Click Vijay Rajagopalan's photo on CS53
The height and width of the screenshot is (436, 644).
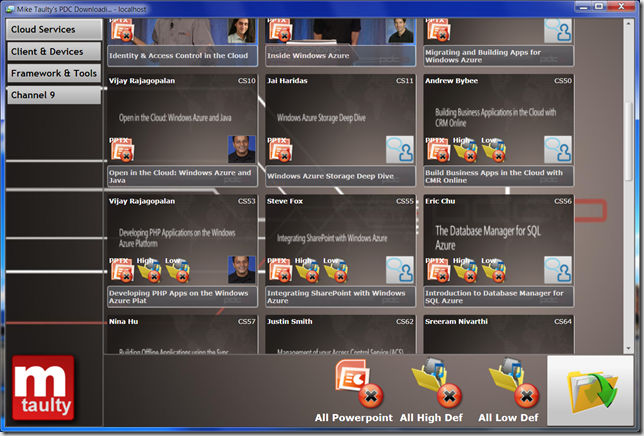pyautogui.click(x=242, y=270)
